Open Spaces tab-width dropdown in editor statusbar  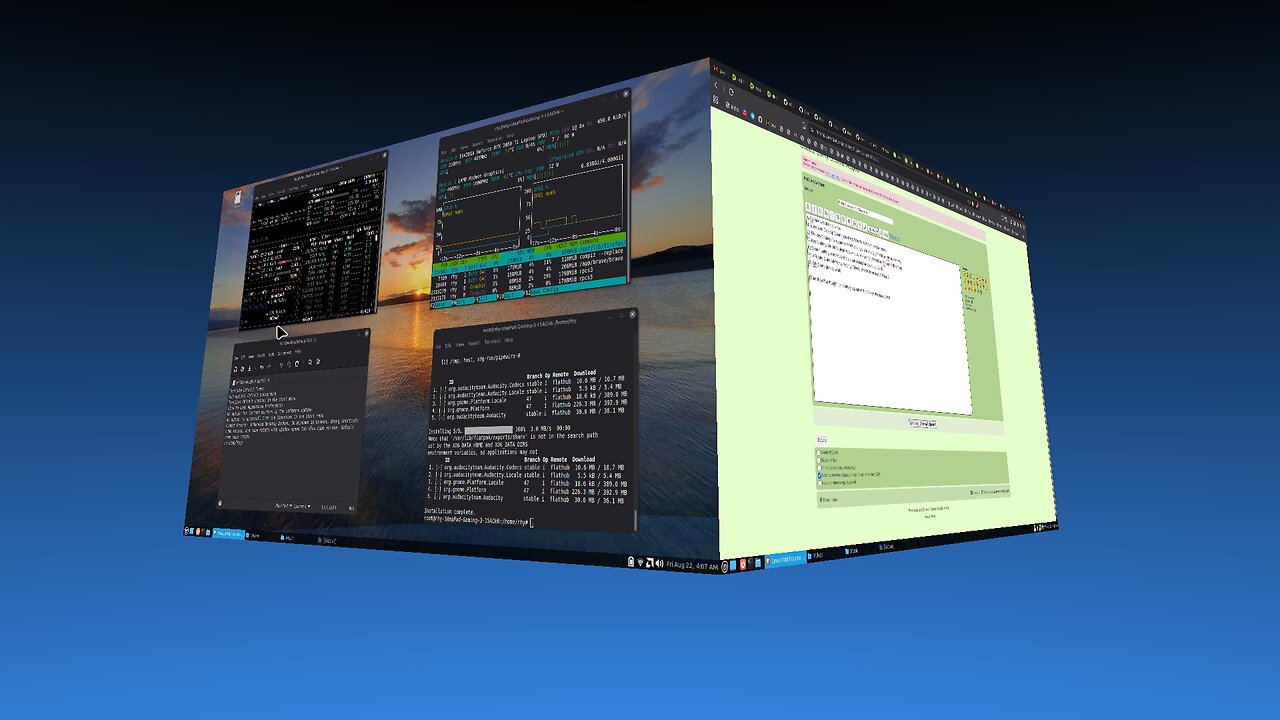tap(302, 506)
